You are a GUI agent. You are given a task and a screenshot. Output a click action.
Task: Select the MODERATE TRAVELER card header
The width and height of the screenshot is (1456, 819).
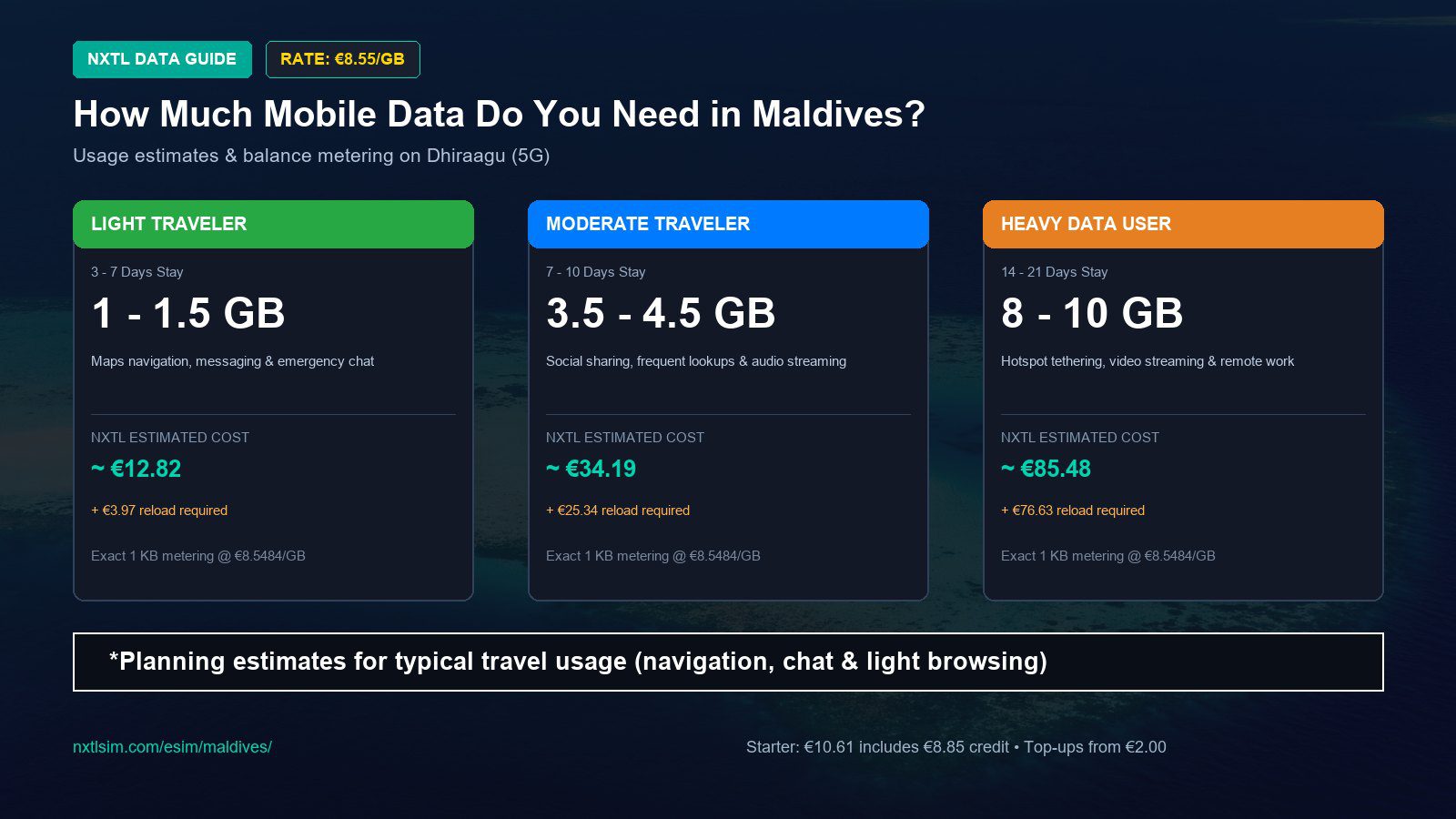click(728, 224)
